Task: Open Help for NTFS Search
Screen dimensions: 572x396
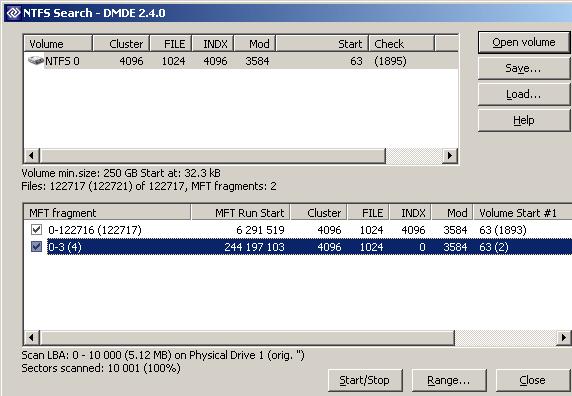Action: (523, 120)
